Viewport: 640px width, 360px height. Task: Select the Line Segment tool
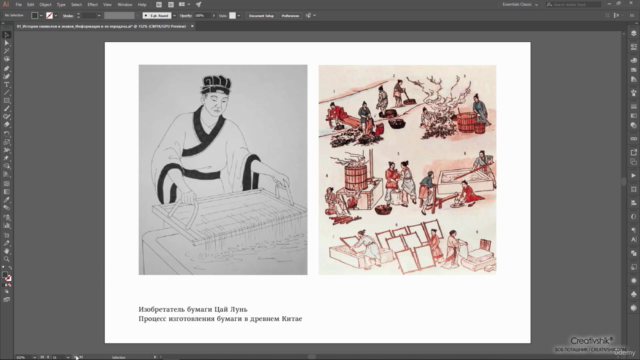coord(7,93)
